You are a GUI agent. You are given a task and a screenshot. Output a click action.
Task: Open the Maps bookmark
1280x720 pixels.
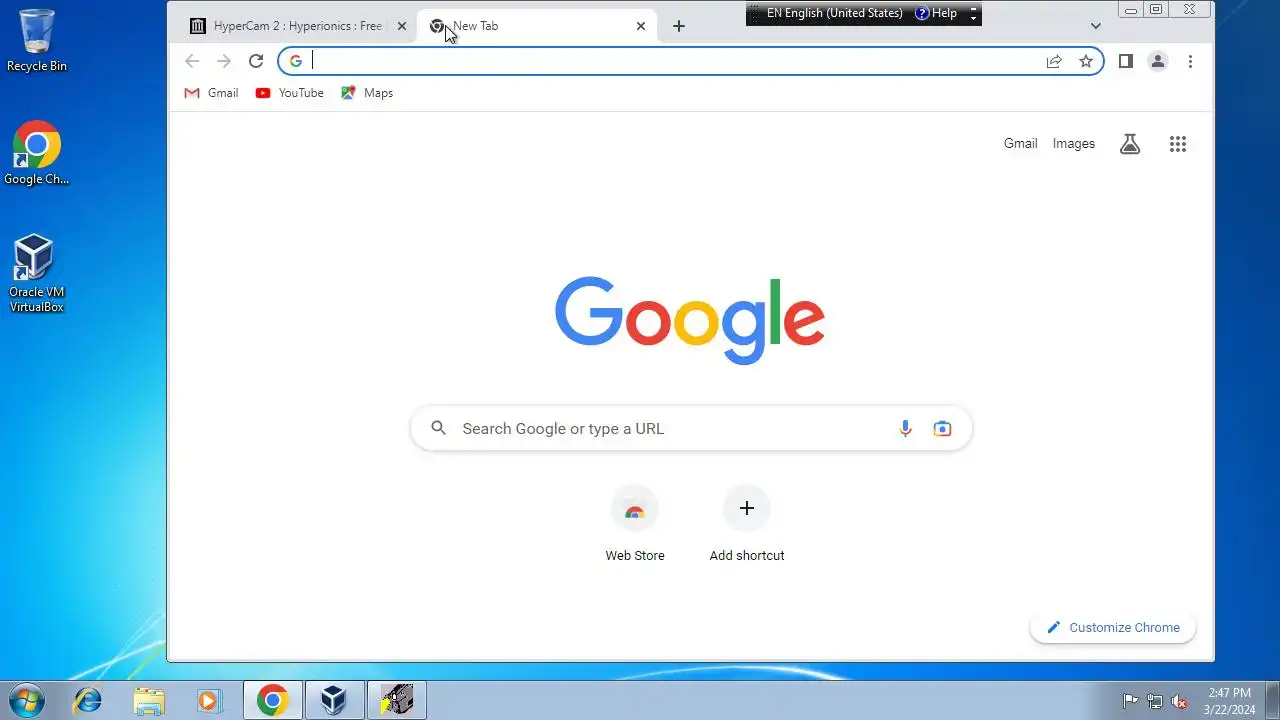pyautogui.click(x=367, y=93)
